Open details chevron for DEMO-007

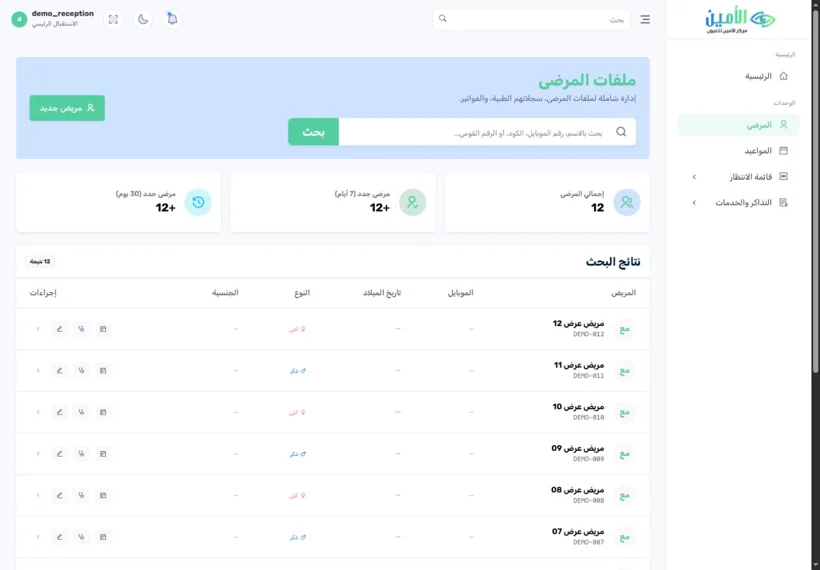38,537
